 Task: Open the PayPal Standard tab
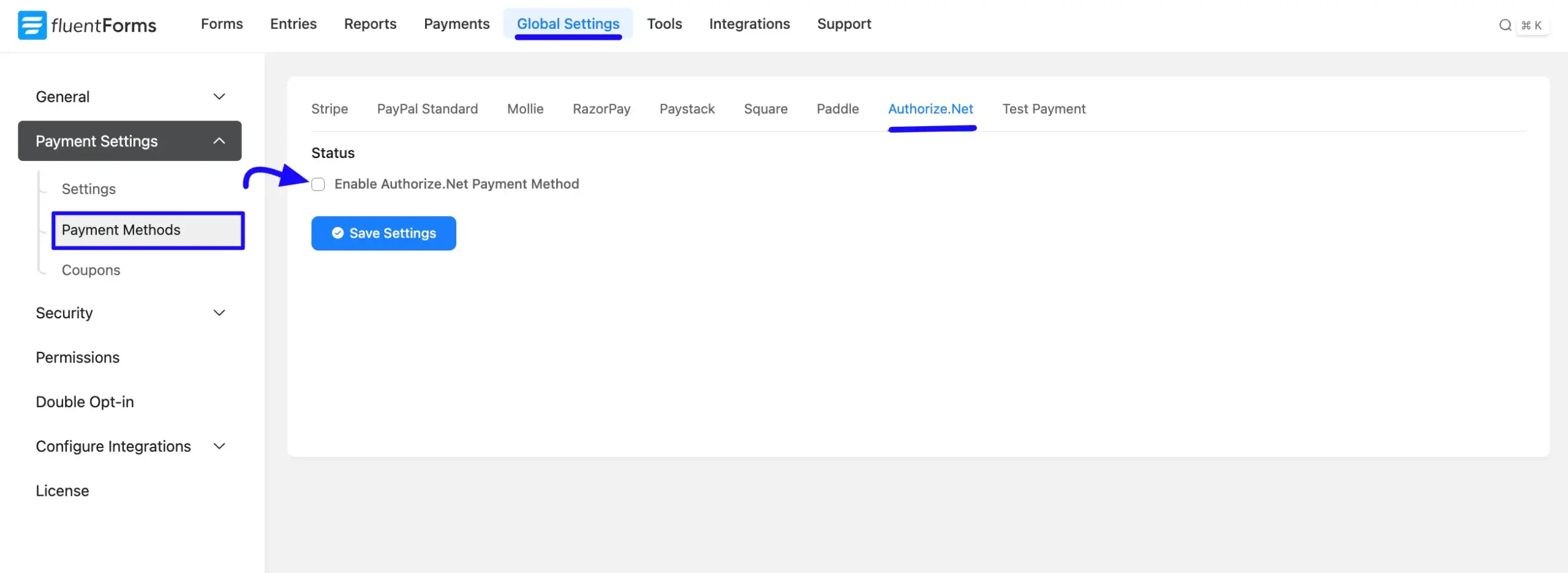(427, 108)
